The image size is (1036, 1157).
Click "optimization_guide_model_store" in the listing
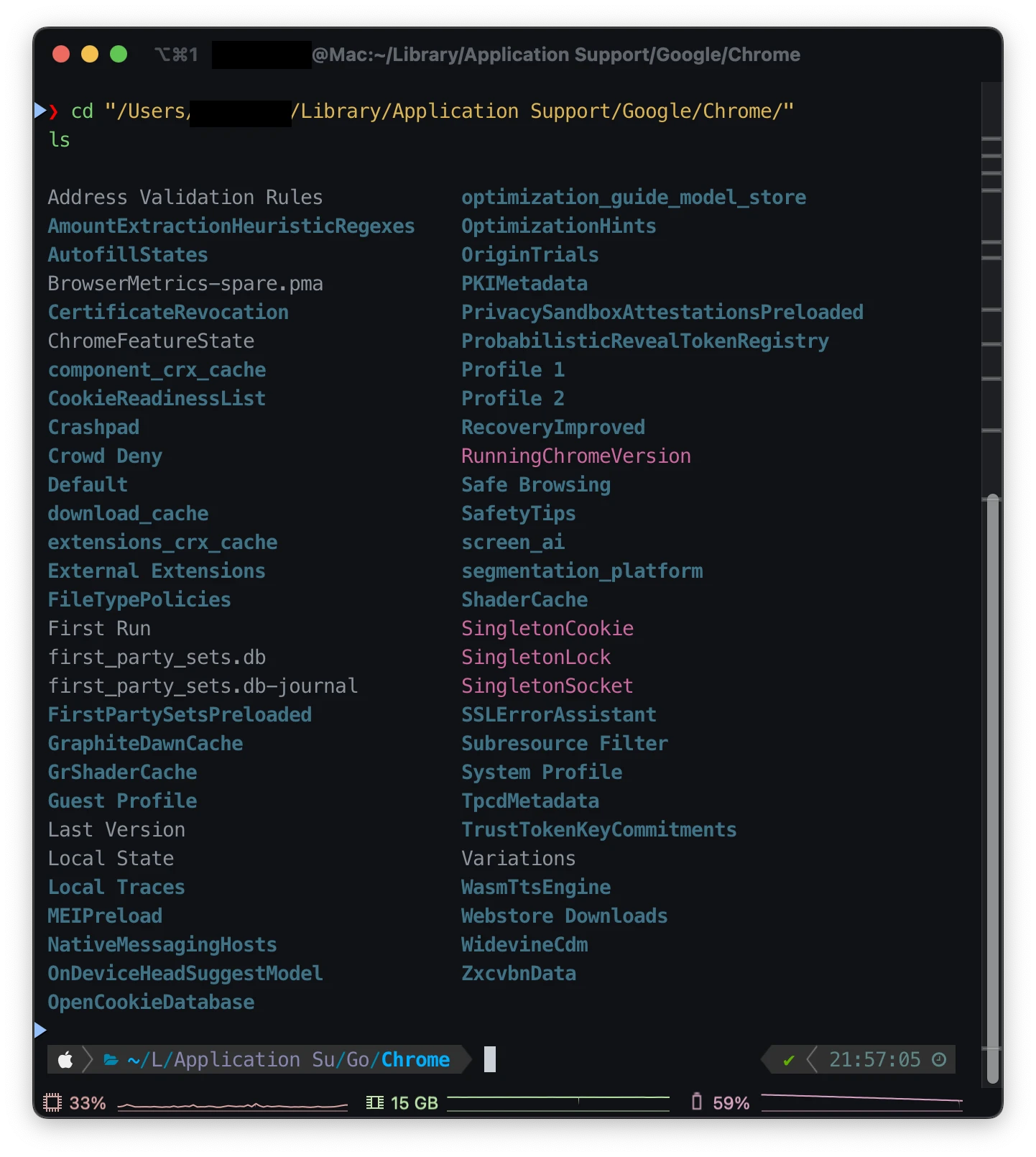pos(634,198)
